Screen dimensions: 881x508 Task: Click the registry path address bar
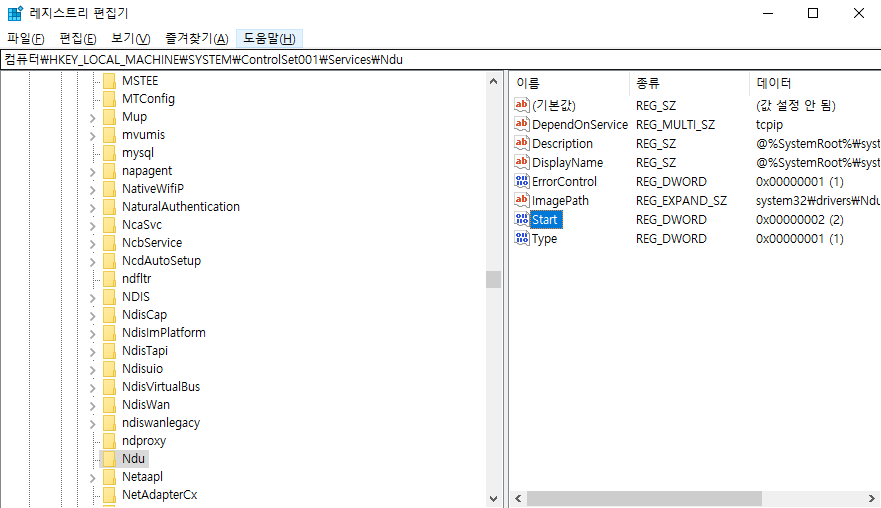440,59
